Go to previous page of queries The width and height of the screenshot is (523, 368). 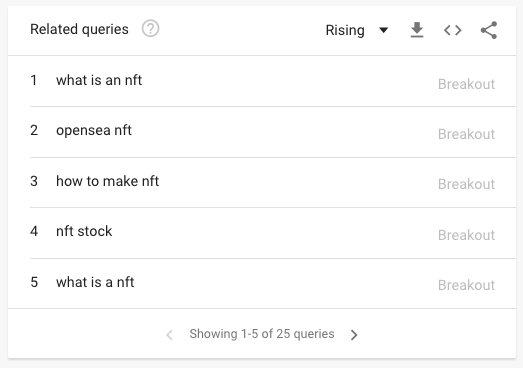coord(169,335)
